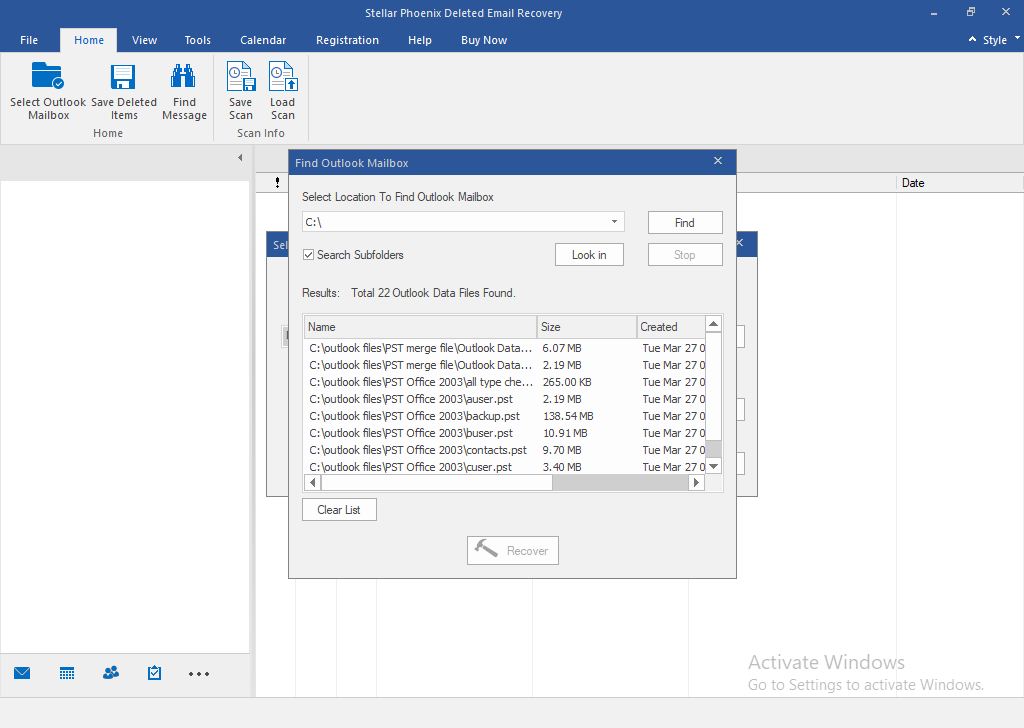Click the Clear List button
The height and width of the screenshot is (728, 1024).
(x=339, y=510)
